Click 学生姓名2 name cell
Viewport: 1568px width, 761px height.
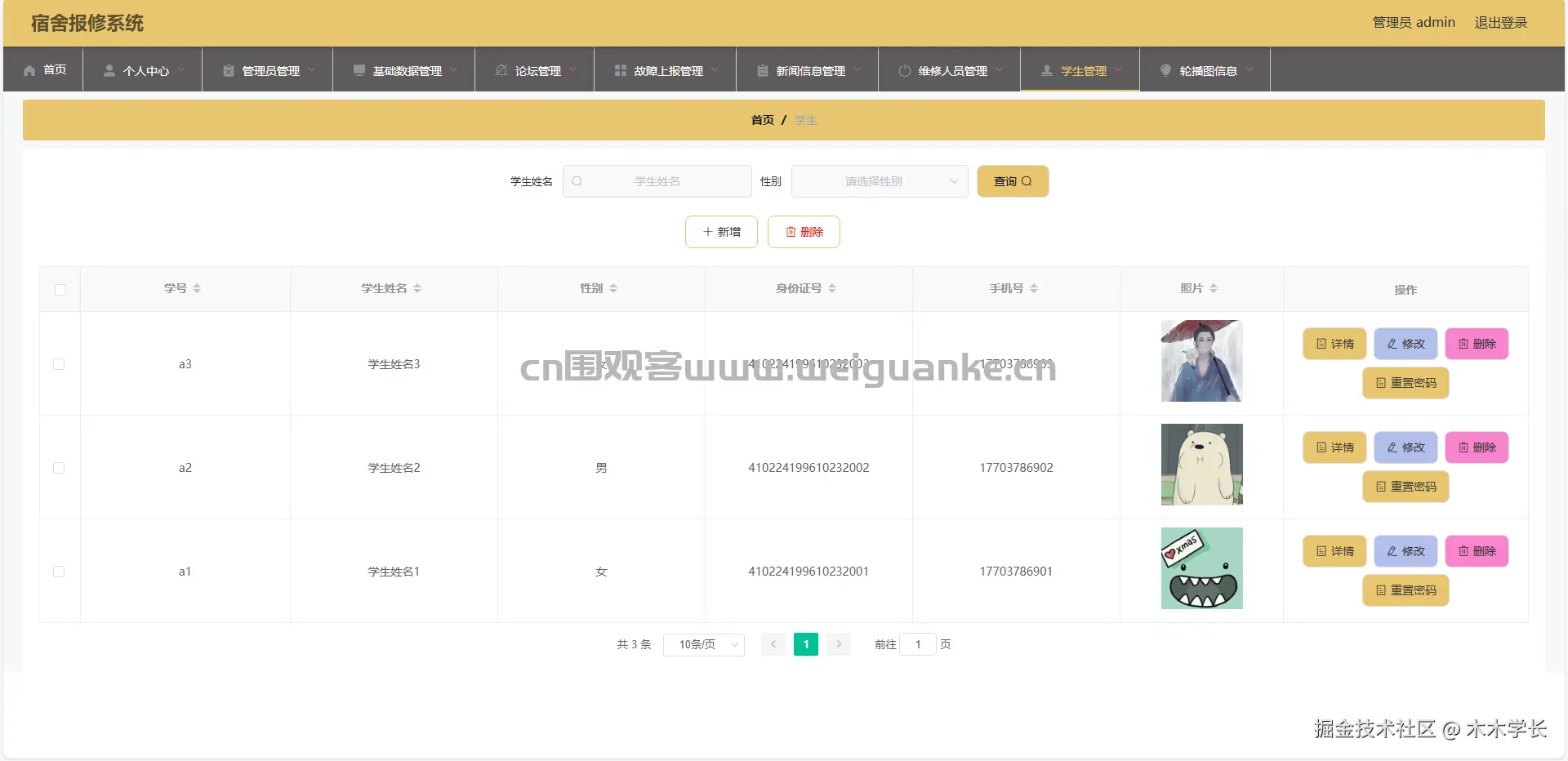[x=394, y=468]
